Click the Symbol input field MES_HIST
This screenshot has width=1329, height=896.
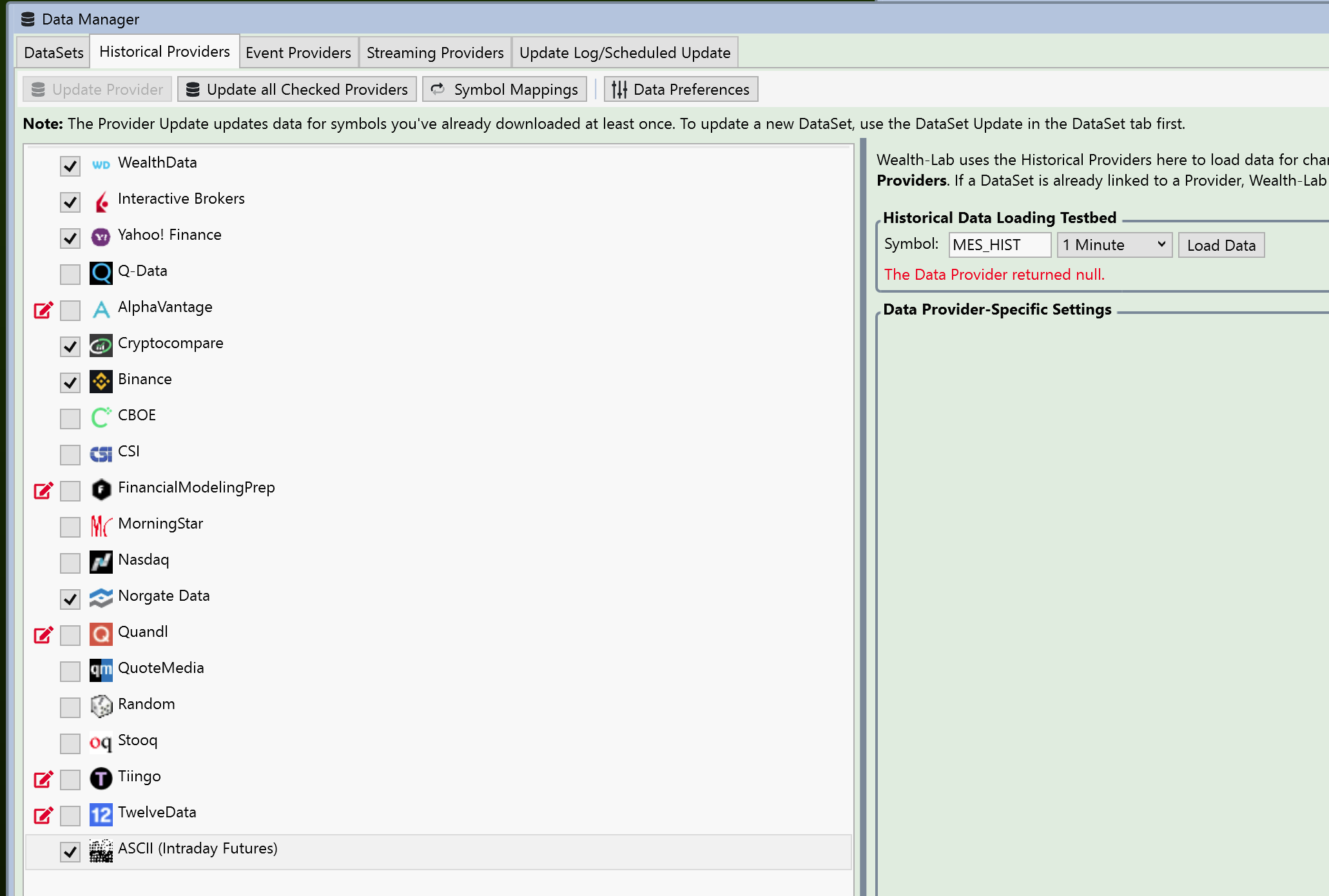click(x=1000, y=245)
